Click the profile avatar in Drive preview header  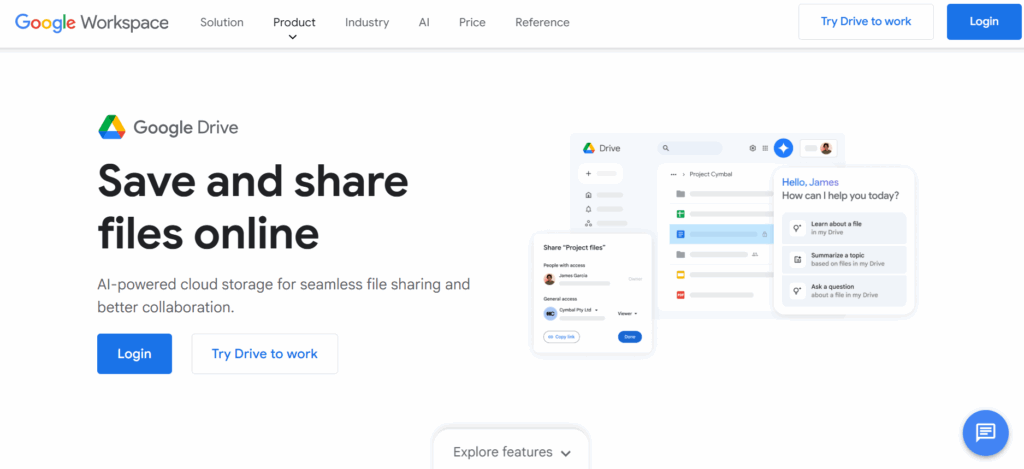coord(826,148)
